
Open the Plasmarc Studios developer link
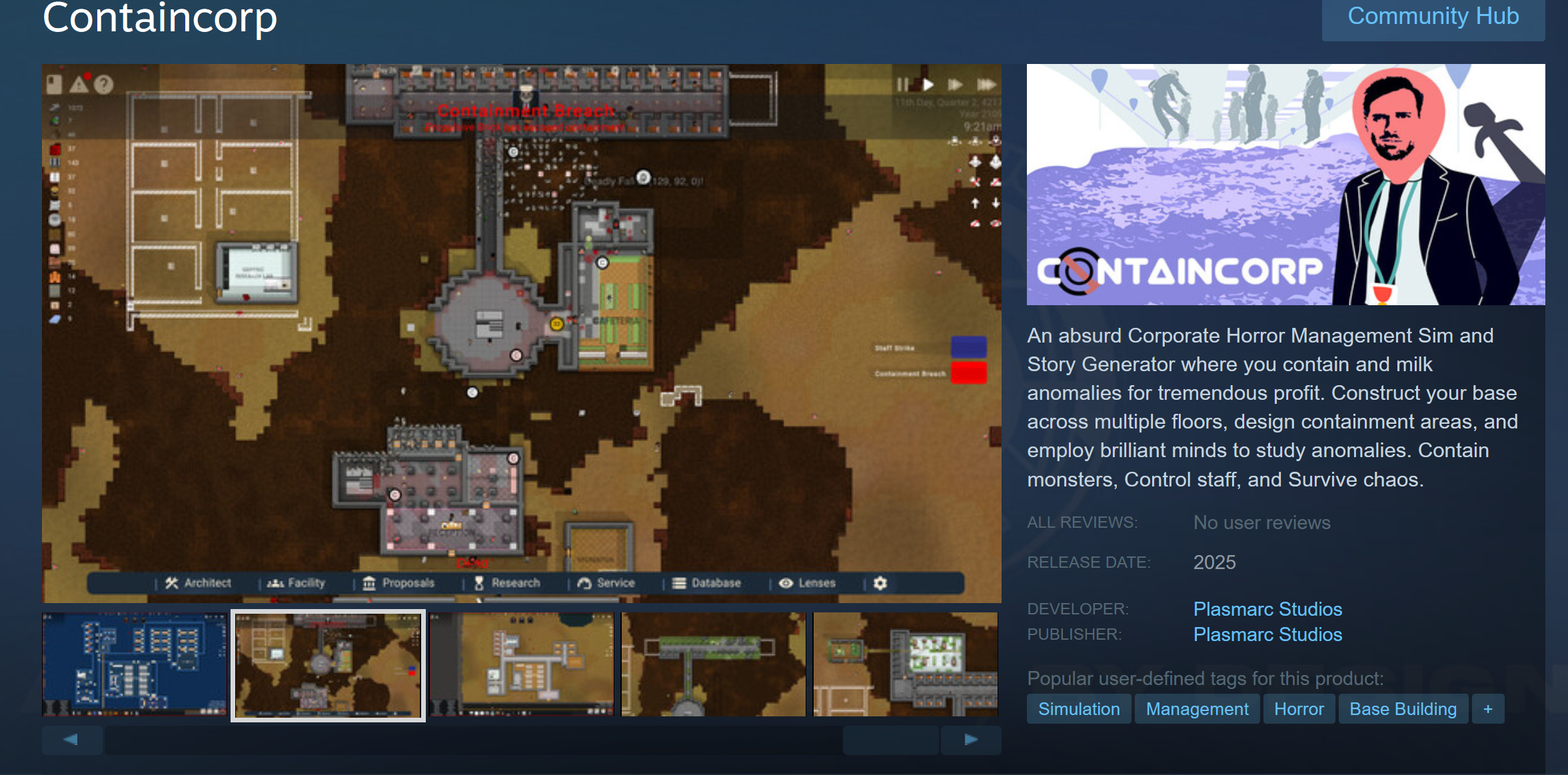coord(1267,609)
